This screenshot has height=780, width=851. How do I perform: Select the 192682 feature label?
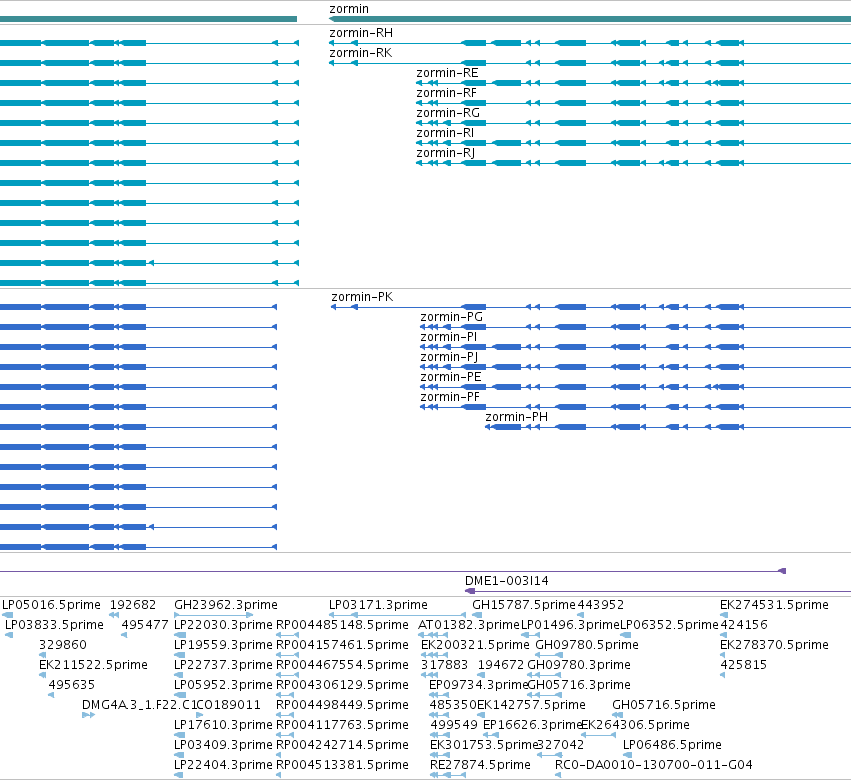(132, 605)
